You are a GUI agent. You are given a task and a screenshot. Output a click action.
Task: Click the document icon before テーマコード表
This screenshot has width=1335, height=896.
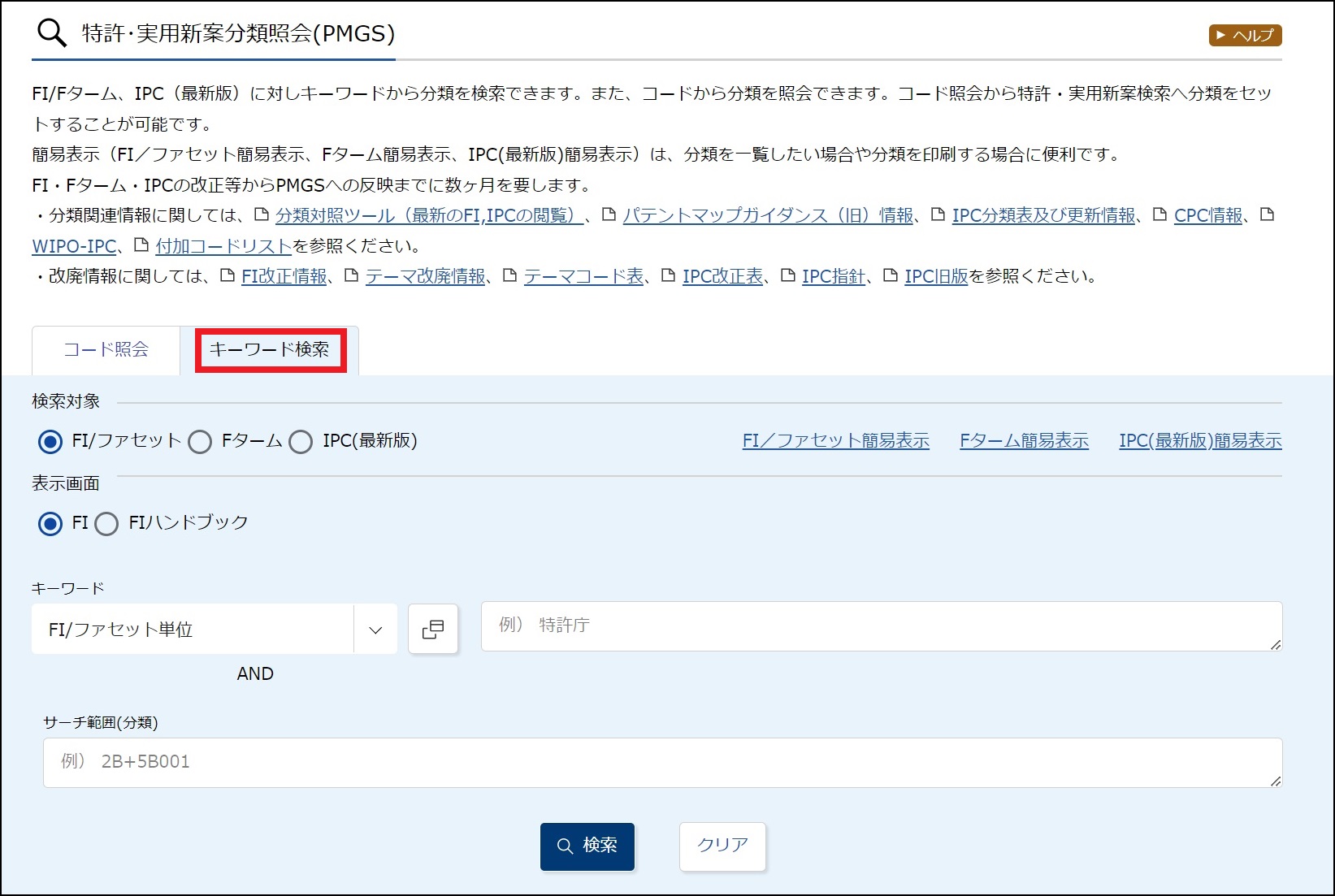(509, 276)
